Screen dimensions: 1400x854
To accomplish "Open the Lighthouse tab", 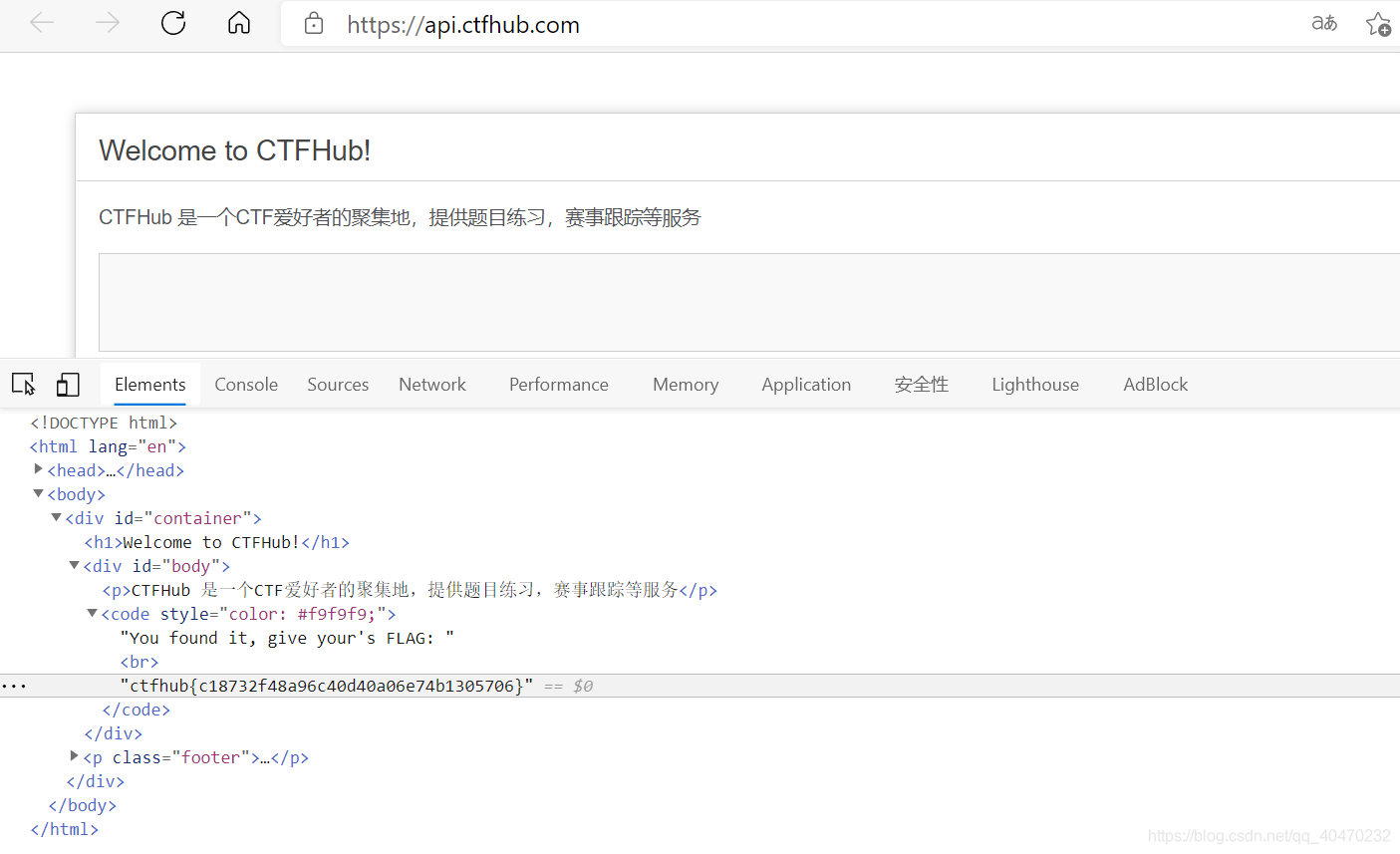I will tap(1035, 385).
